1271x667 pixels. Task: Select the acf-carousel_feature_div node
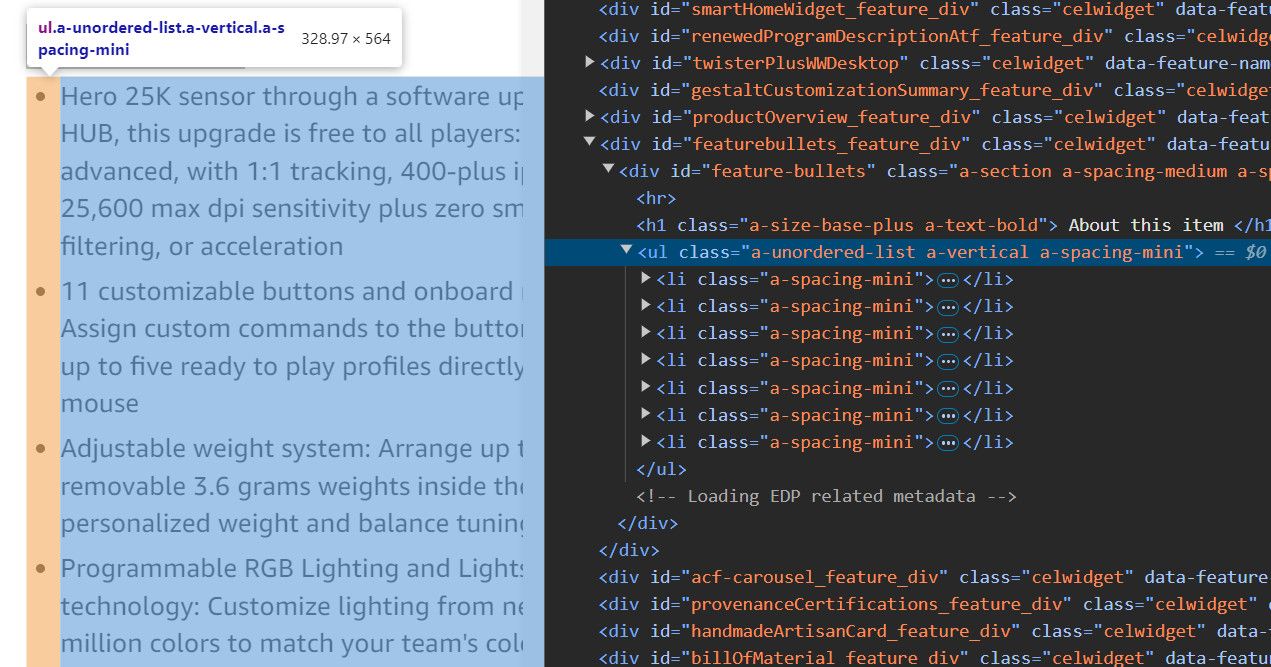(934, 577)
